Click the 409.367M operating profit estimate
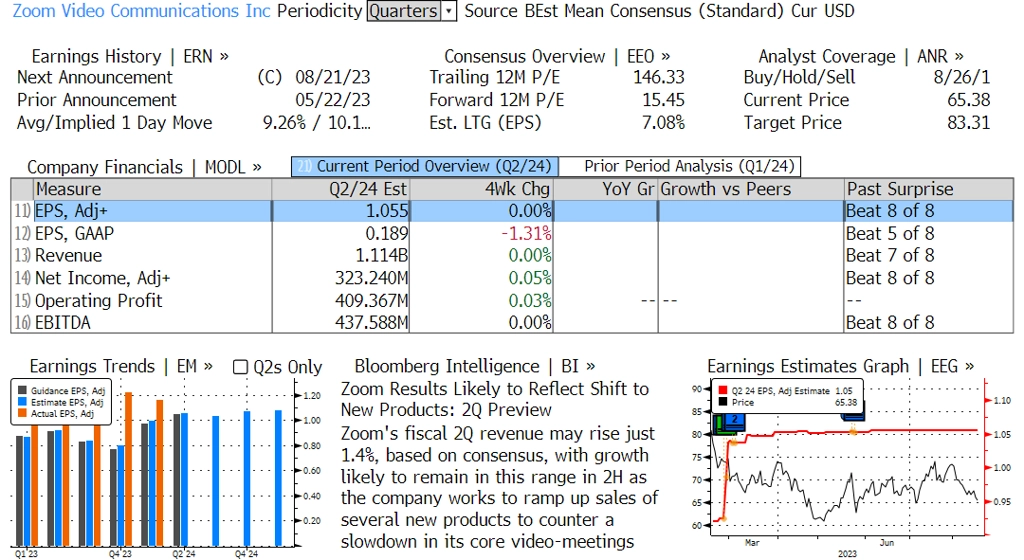1024x560 pixels. tap(371, 300)
